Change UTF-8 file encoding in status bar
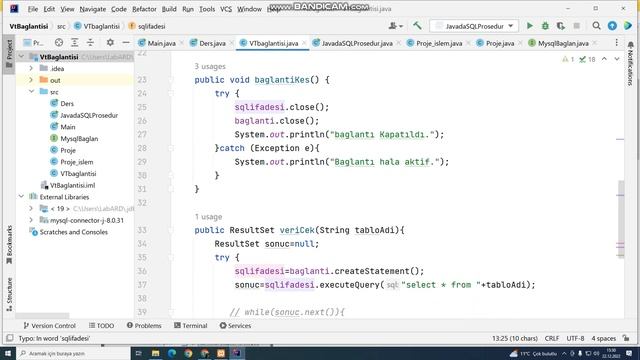The width and height of the screenshot is (640, 360). (x=575, y=338)
